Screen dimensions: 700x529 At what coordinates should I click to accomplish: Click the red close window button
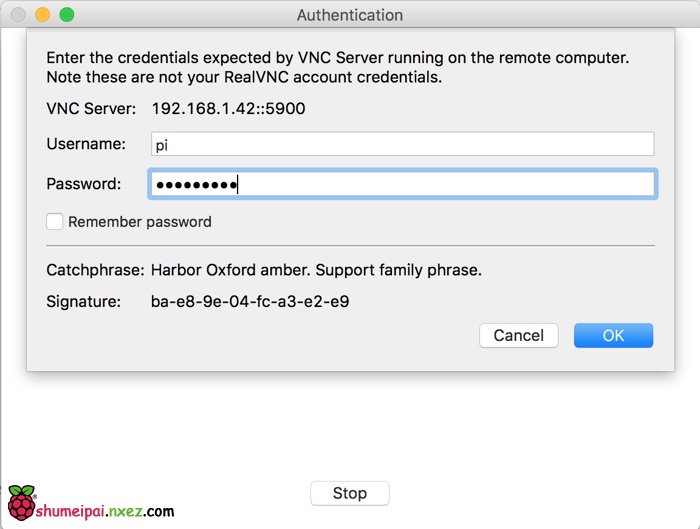coord(17,15)
